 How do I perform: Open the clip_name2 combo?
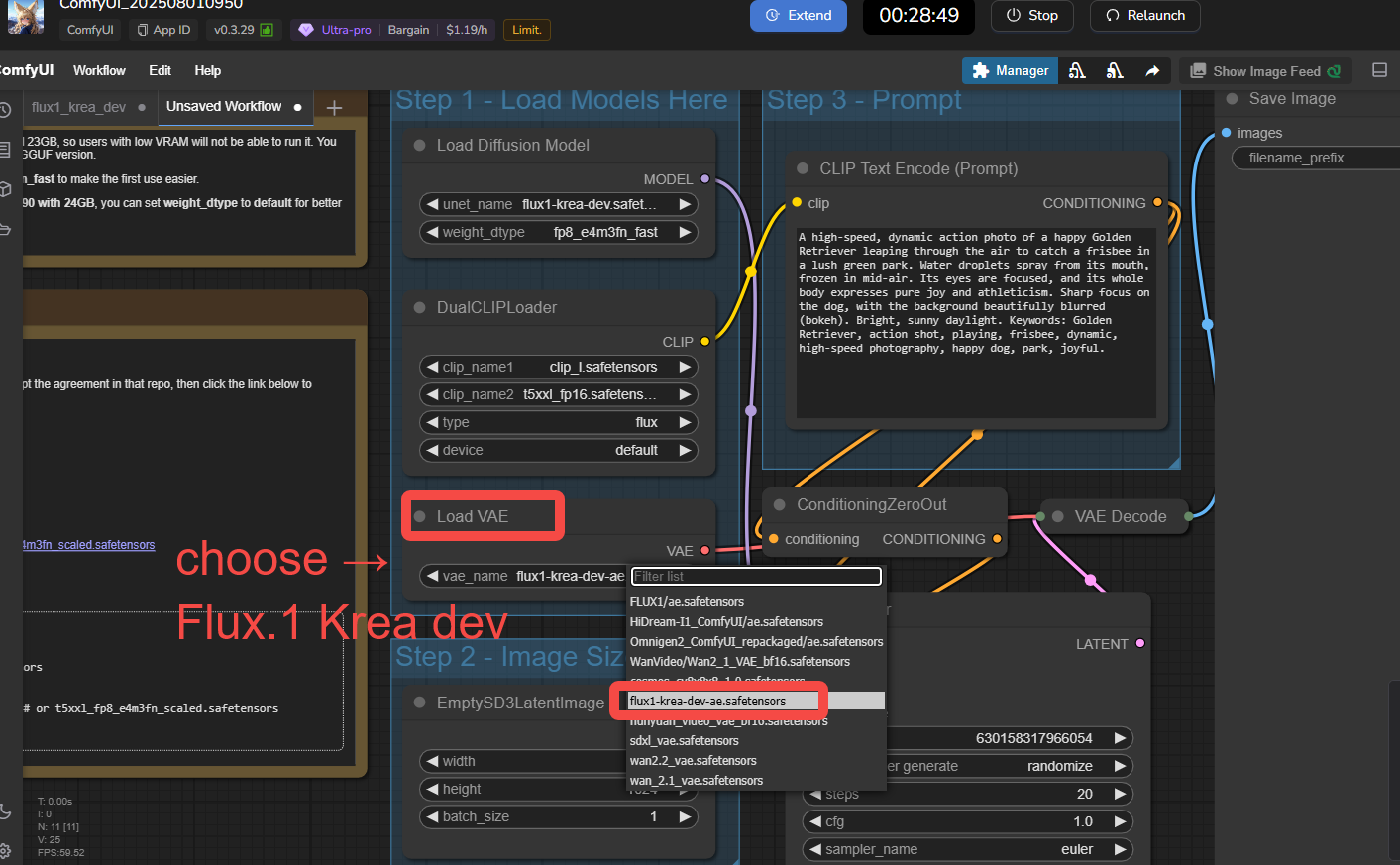tap(559, 394)
